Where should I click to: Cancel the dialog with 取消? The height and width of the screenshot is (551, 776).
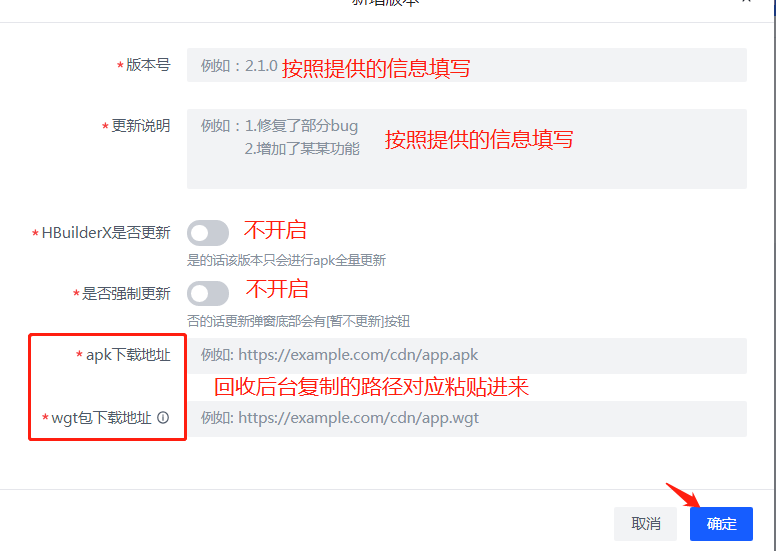click(645, 524)
